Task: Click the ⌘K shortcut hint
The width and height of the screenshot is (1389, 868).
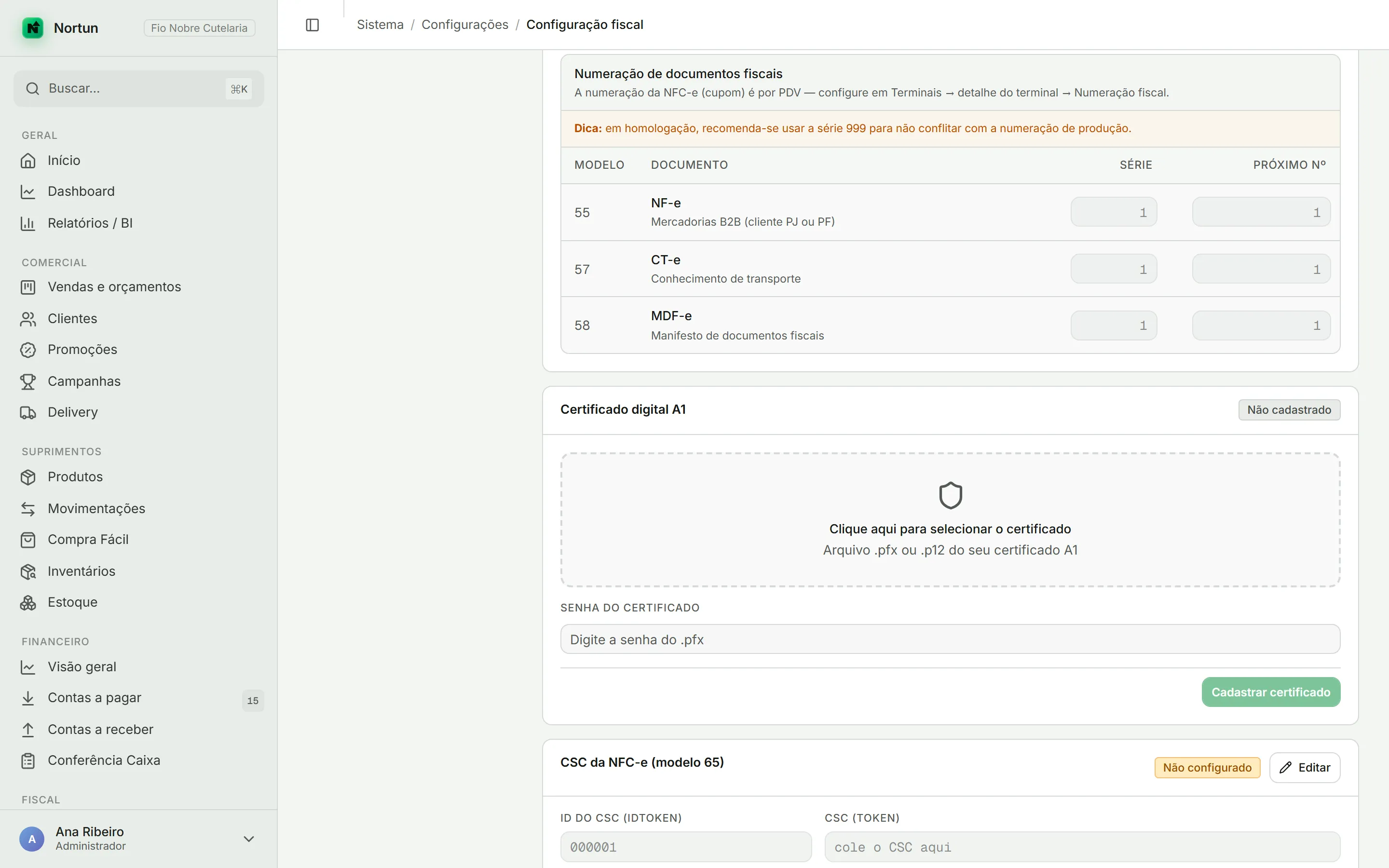Action: [x=239, y=89]
